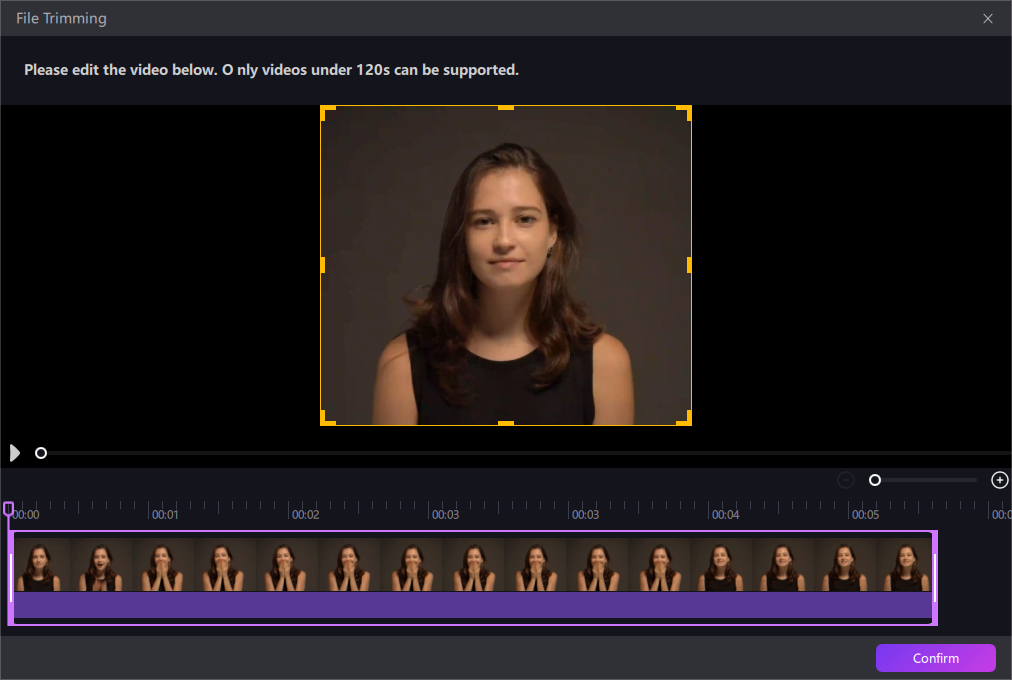Click the bottom-left crop corner handle
The image size is (1012, 680).
tap(327, 418)
